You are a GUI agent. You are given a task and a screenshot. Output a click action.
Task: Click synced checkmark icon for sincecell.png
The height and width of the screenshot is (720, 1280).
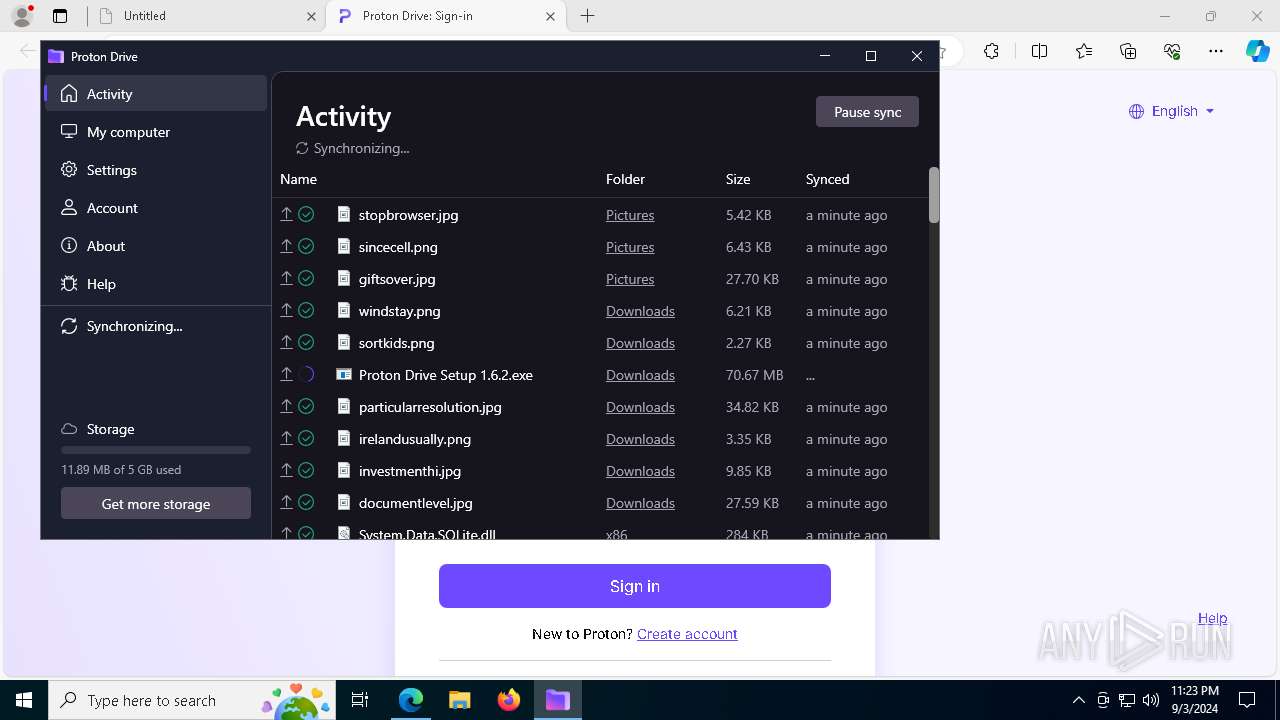pyautogui.click(x=307, y=246)
